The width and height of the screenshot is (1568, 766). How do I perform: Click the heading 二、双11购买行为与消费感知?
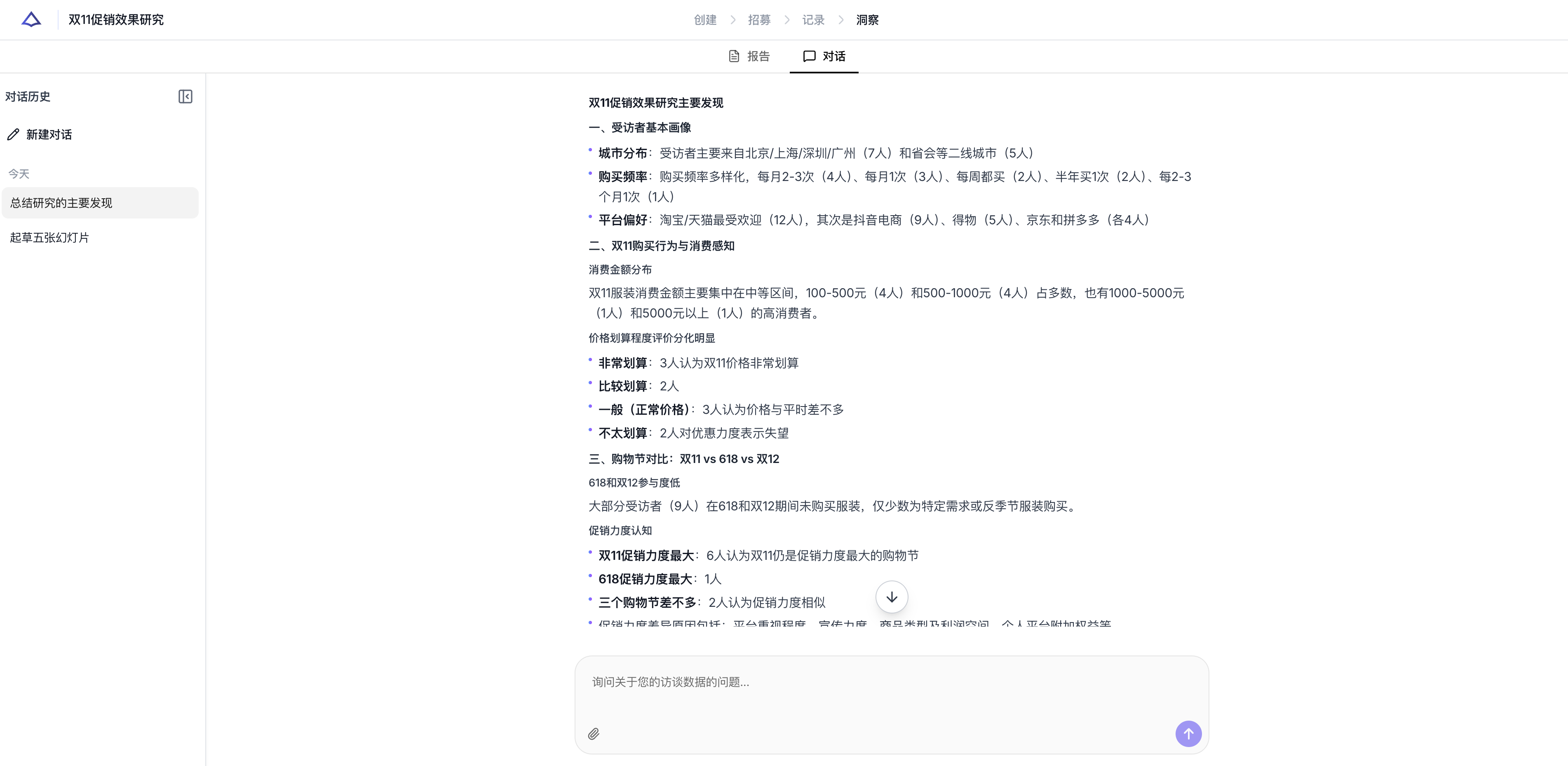pyautogui.click(x=662, y=246)
